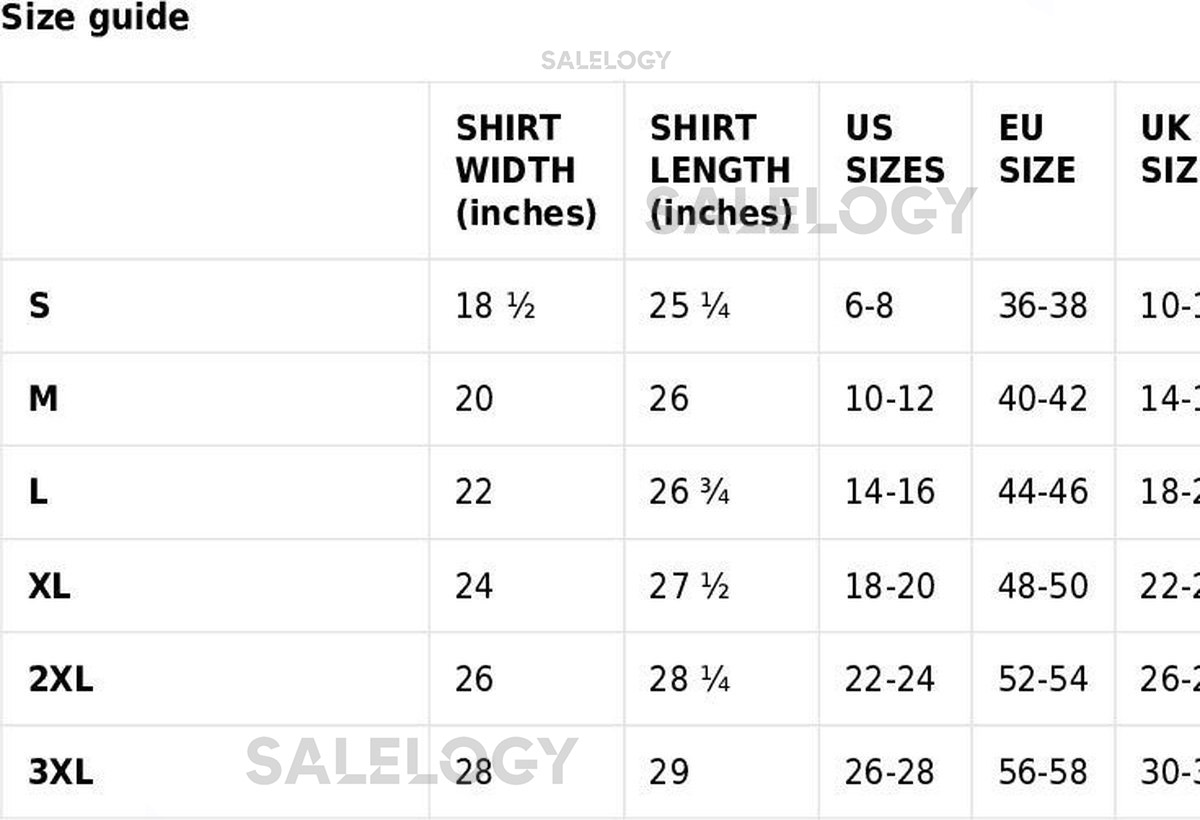Click the 2XL size row label
The height and width of the screenshot is (820, 1200).
pyautogui.click(x=60, y=679)
